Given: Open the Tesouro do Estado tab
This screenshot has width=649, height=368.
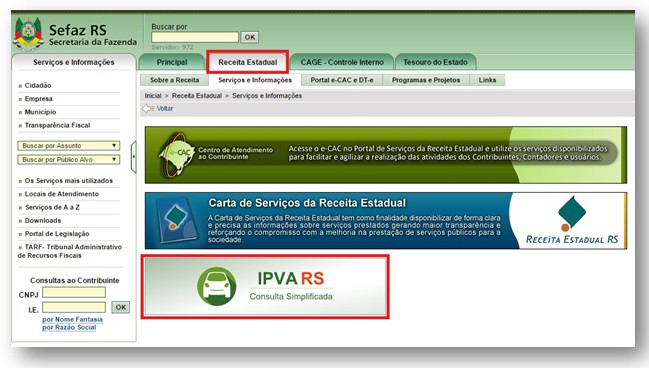Looking at the screenshot, I should click(x=435, y=62).
